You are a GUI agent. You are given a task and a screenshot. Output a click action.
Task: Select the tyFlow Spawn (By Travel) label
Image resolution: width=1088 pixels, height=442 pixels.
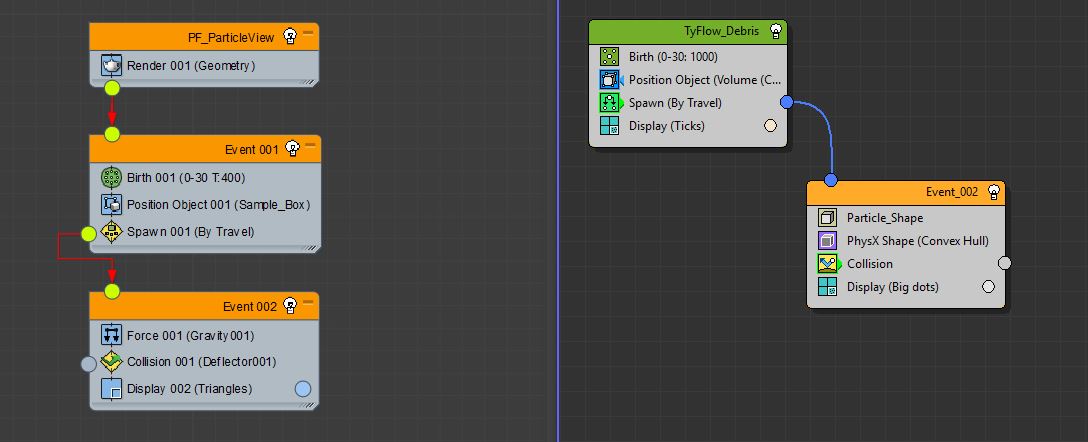pos(675,103)
